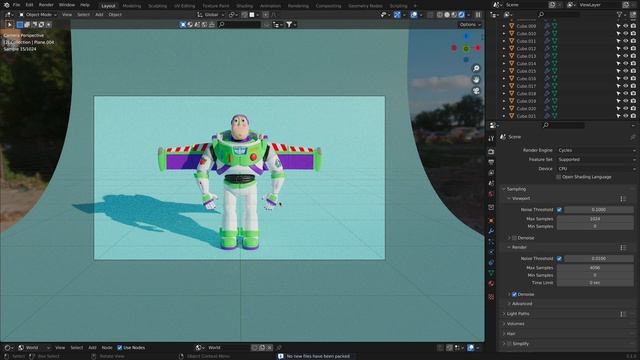Hide Cube.010 with its eye icon
This screenshot has height=360, width=640.
tap(626, 33)
